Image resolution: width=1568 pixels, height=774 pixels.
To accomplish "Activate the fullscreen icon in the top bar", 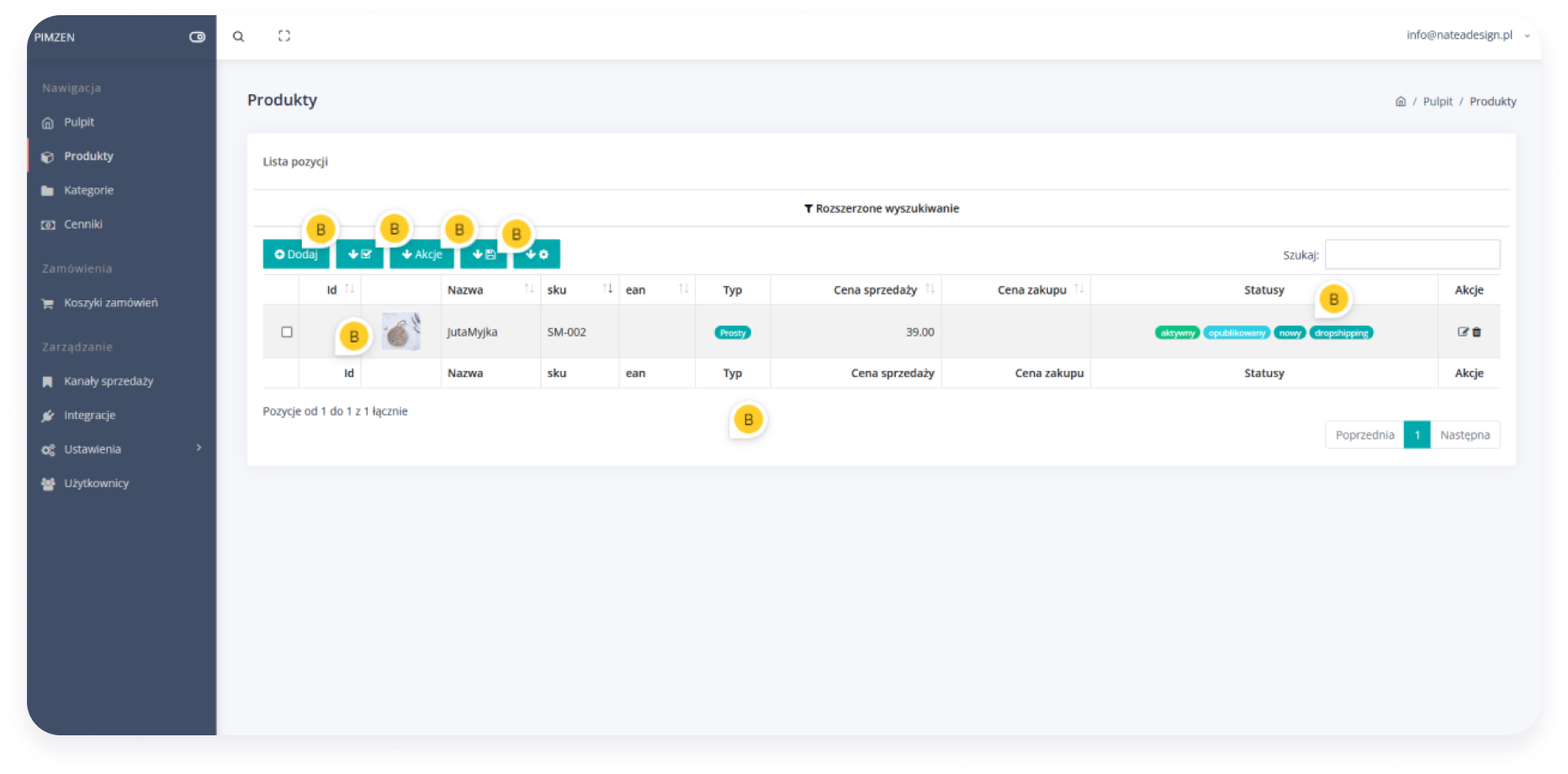I will click(284, 36).
